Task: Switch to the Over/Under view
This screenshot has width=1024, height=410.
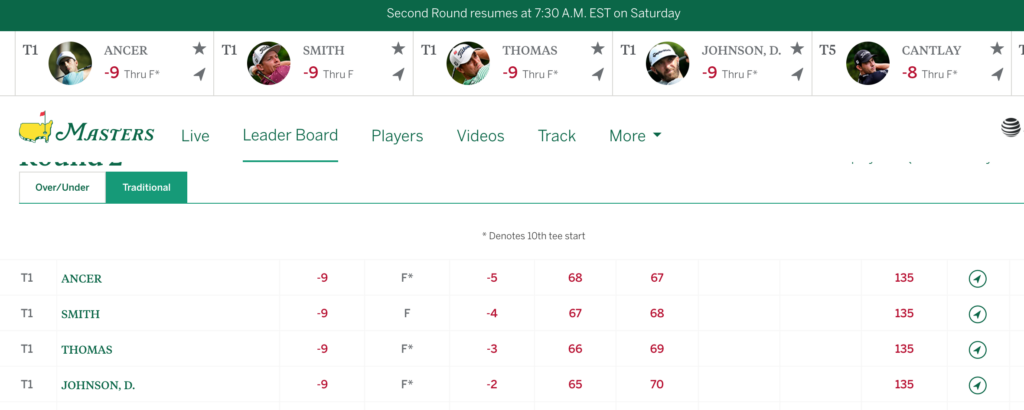Action: 62,187
